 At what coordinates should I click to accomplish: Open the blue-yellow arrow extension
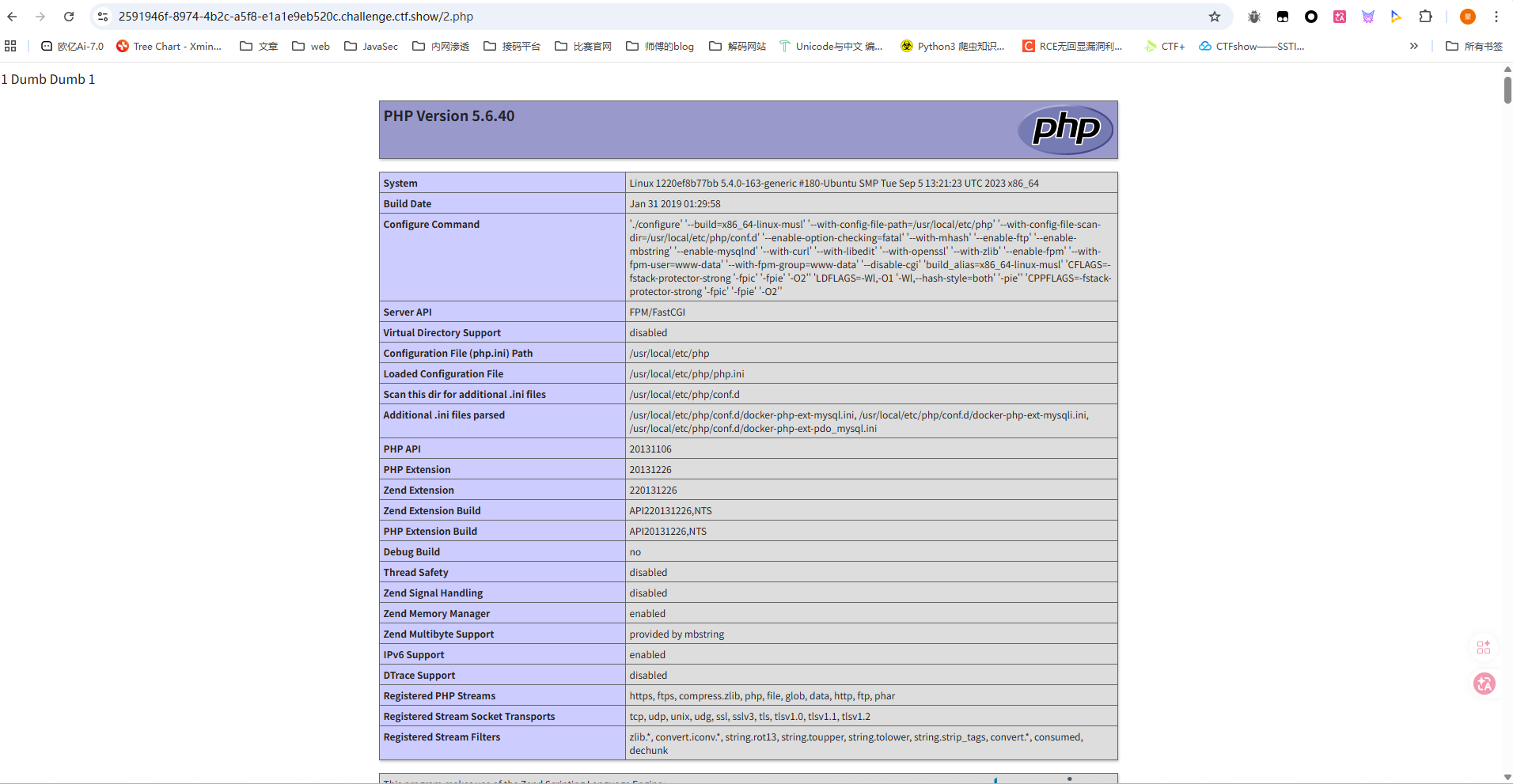point(1397,17)
